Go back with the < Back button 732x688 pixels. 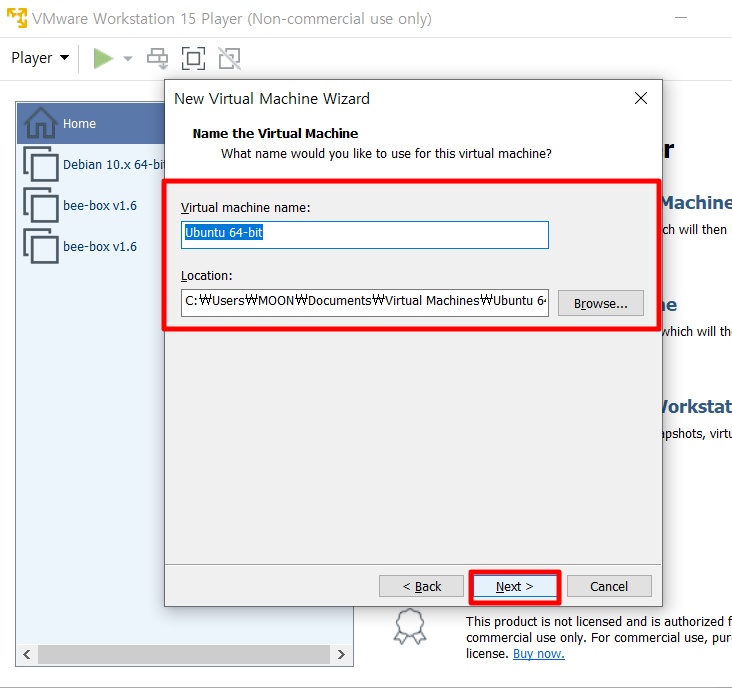(421, 586)
